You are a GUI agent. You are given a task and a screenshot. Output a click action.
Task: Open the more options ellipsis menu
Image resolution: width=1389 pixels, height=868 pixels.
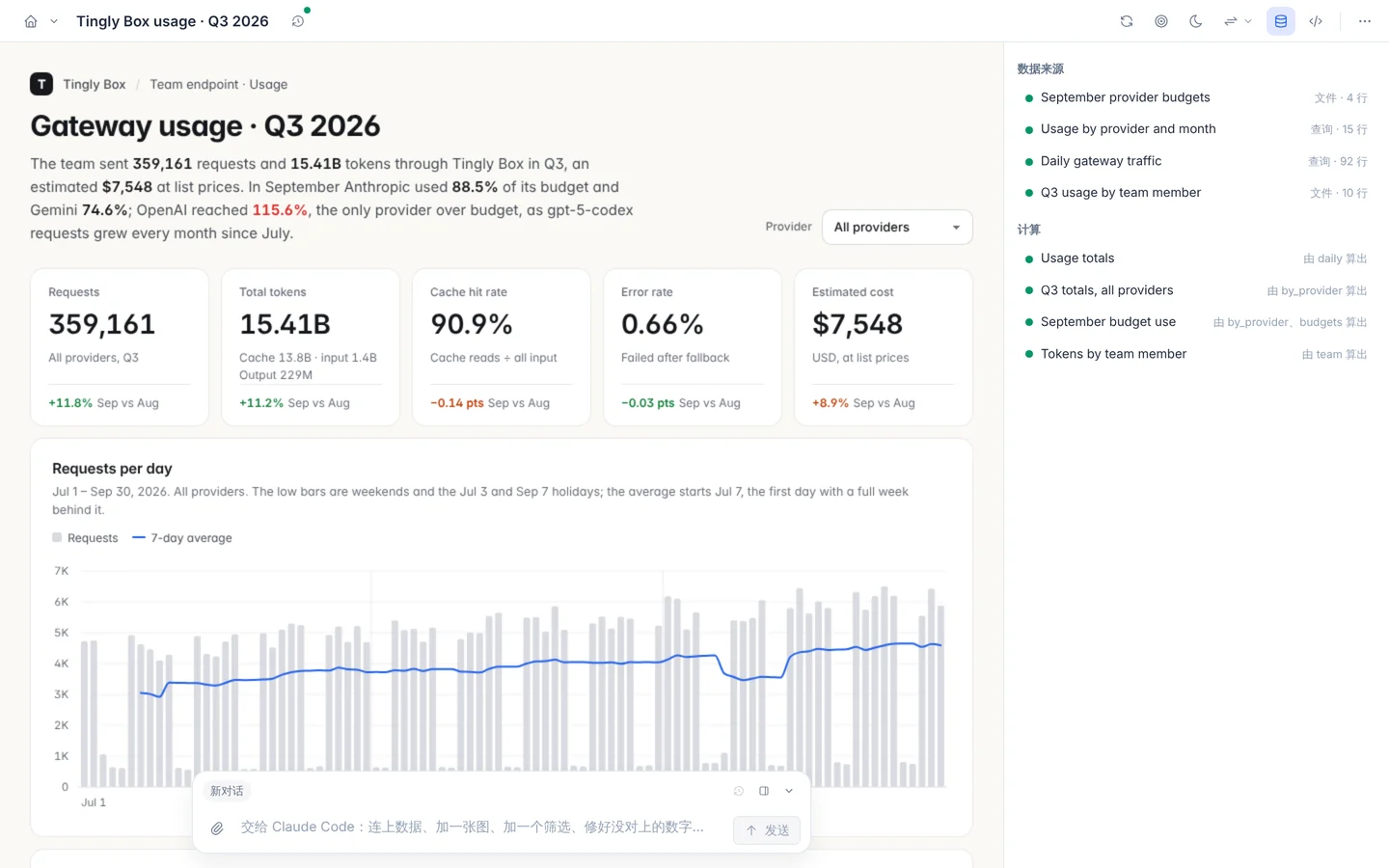1365,21
